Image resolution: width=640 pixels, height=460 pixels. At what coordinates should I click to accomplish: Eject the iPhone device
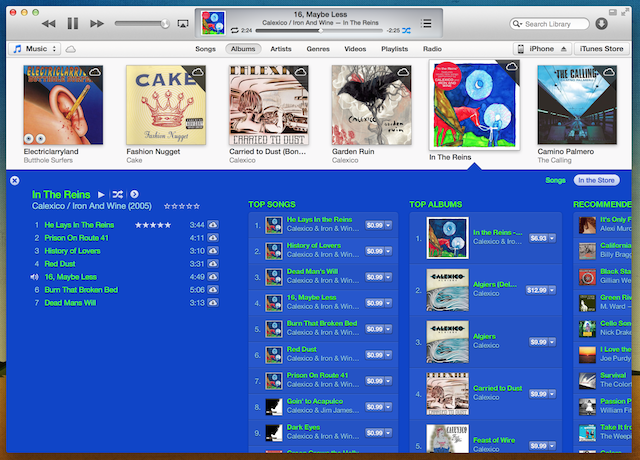tap(564, 48)
